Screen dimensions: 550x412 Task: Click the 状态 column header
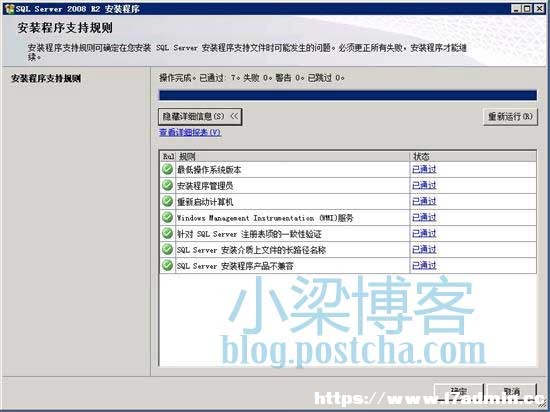click(x=473, y=156)
